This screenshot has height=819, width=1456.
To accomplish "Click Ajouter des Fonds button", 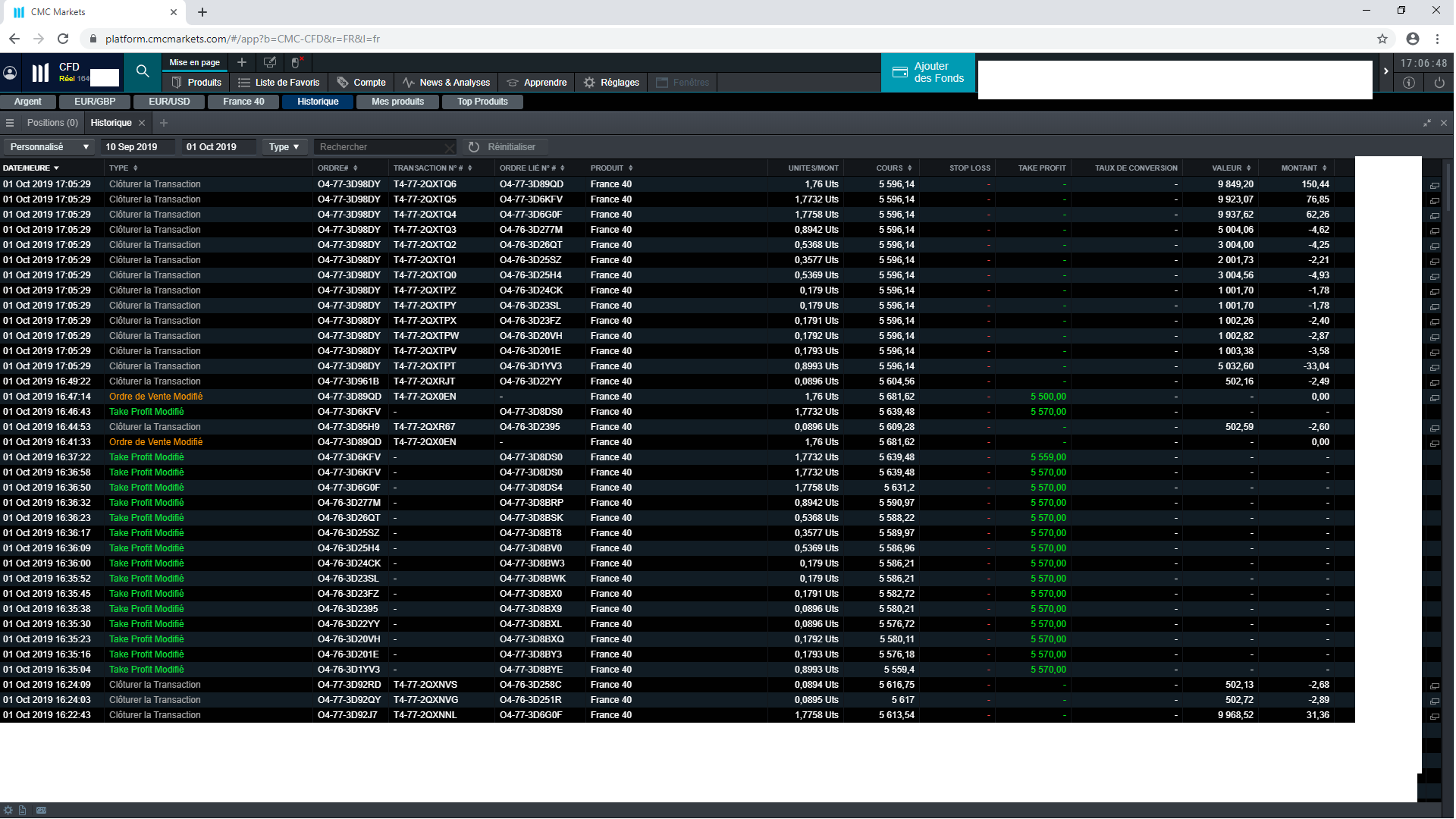I will pyautogui.click(x=928, y=73).
